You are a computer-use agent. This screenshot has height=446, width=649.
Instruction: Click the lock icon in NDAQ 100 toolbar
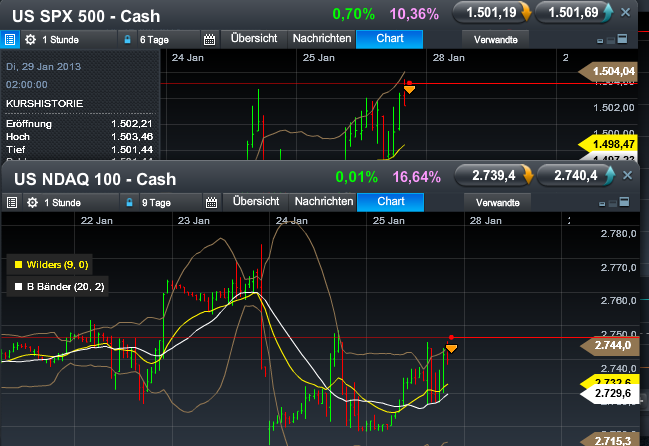tap(129, 203)
